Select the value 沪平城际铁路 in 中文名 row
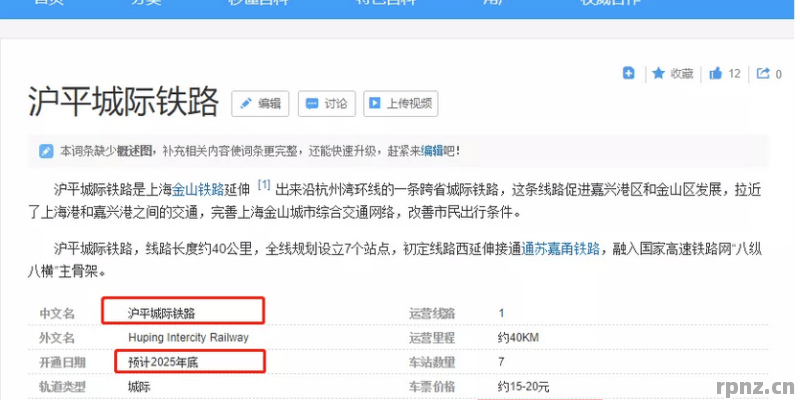 tap(161, 313)
